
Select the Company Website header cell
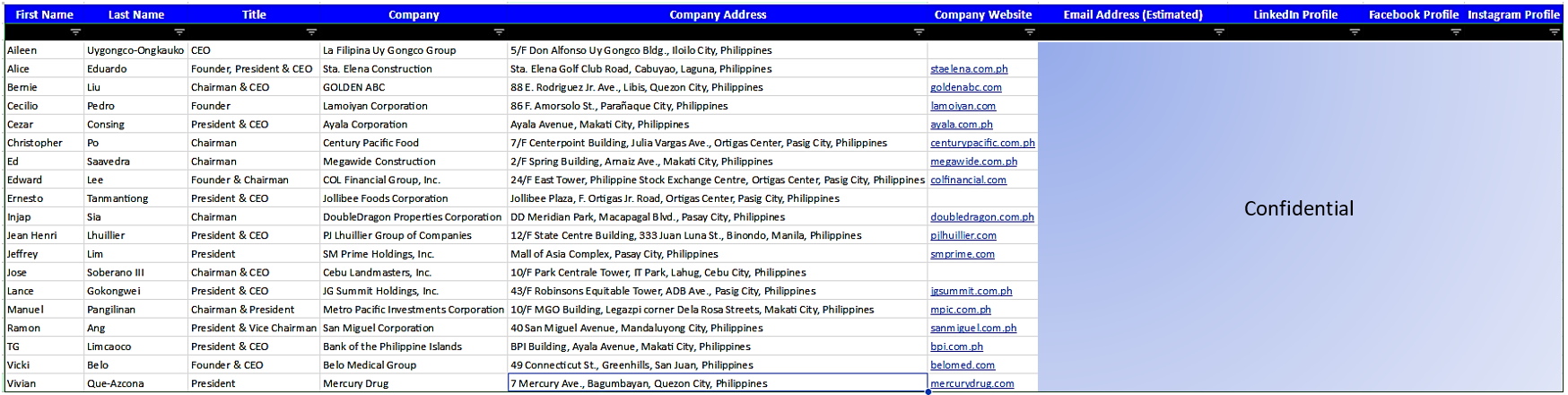point(983,14)
